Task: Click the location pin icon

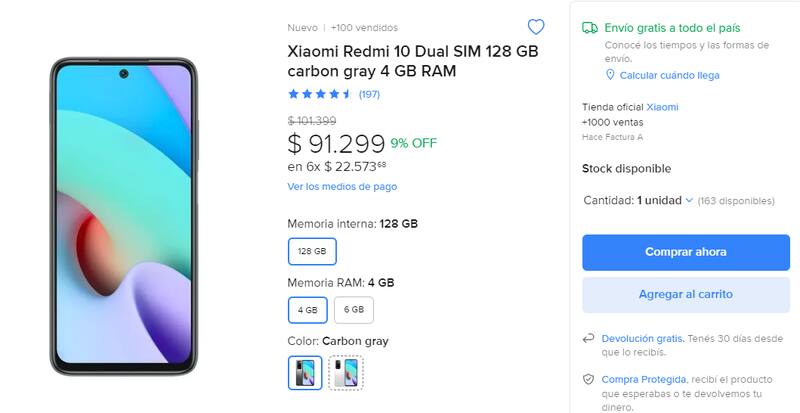Action: pos(610,75)
